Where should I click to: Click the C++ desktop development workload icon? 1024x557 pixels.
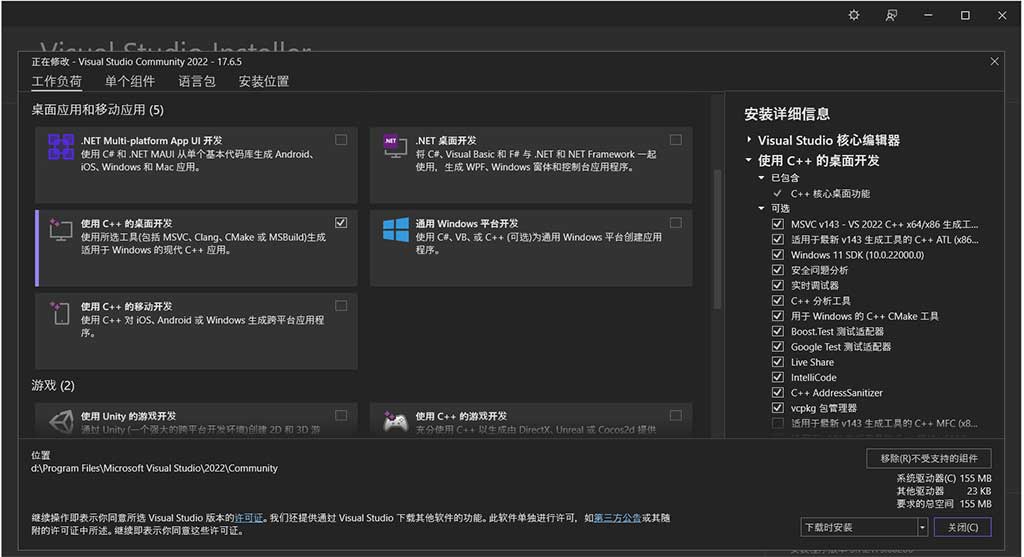(61, 230)
